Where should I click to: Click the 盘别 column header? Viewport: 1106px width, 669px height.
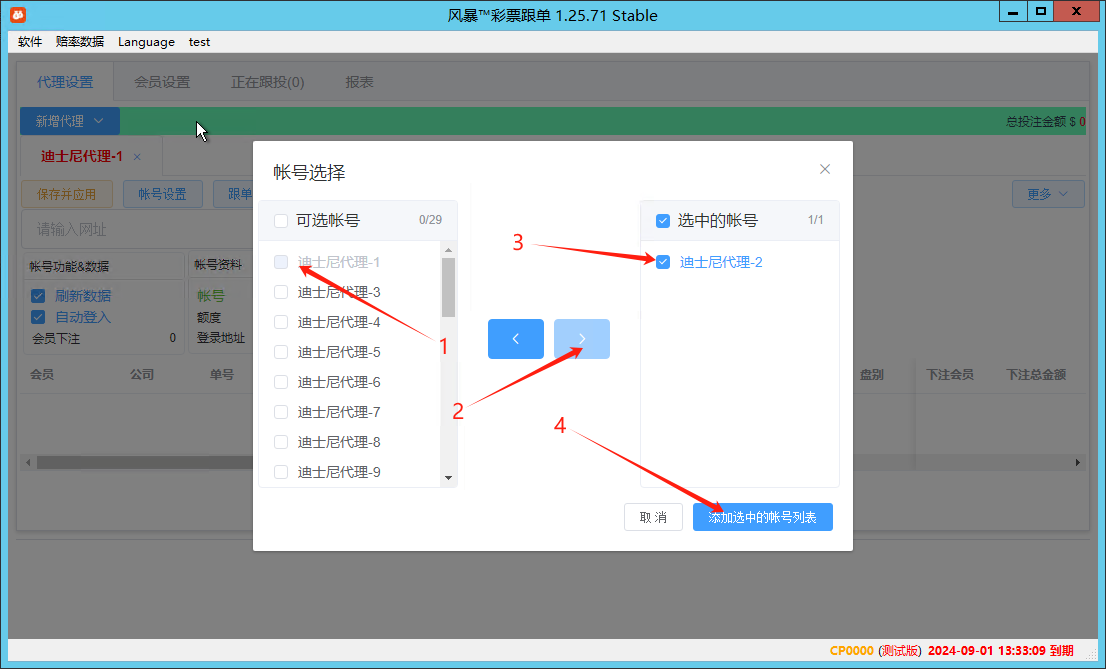872,375
